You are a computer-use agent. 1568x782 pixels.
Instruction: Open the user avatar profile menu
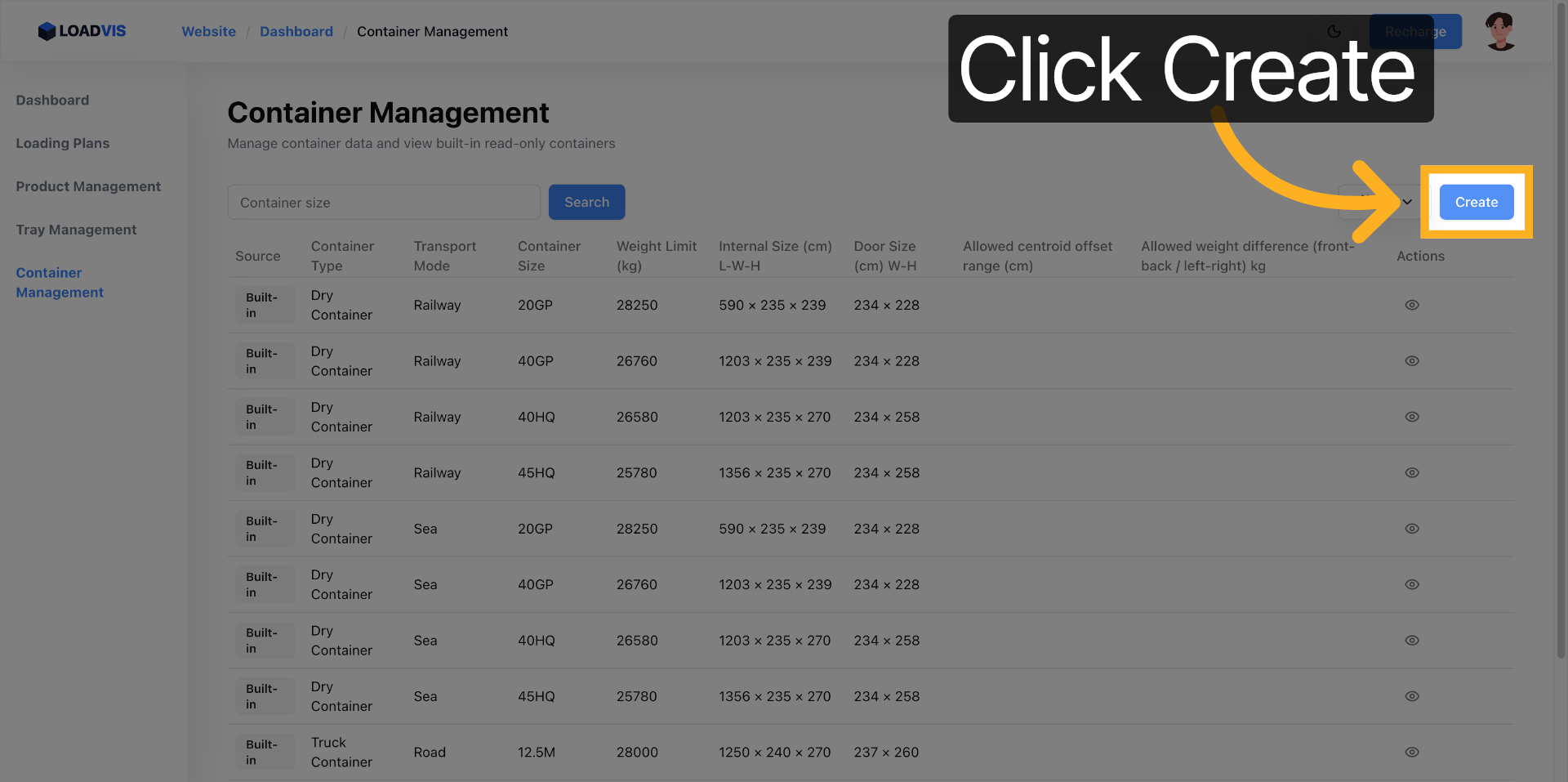point(1499,32)
